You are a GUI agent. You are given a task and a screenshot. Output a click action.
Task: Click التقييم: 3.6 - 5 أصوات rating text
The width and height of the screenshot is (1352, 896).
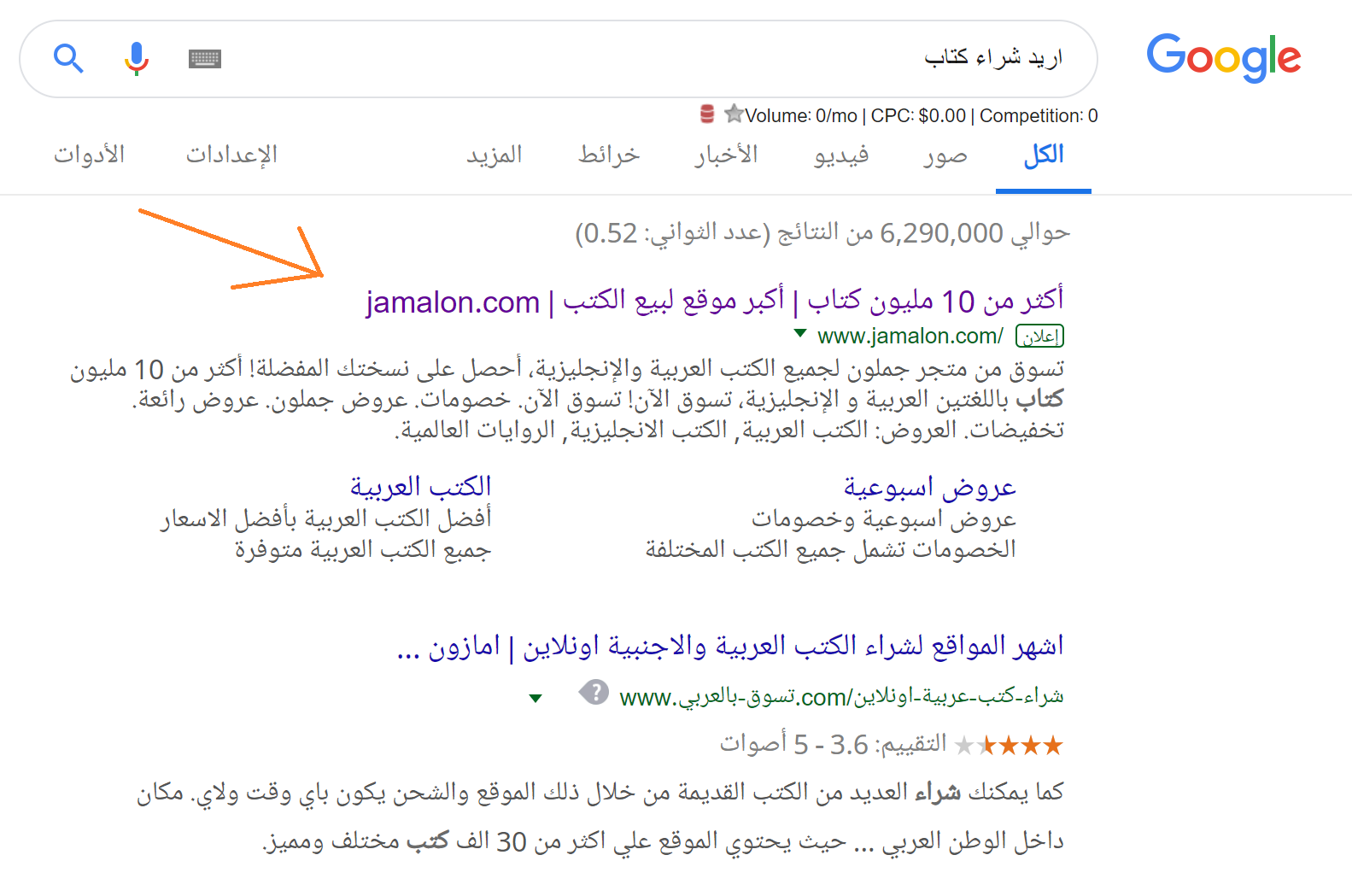click(834, 745)
